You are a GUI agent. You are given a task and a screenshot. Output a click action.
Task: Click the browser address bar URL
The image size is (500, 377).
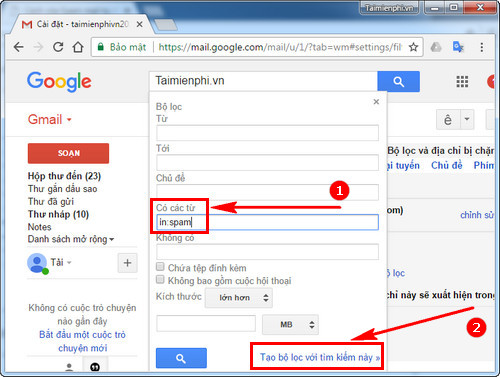click(280, 47)
